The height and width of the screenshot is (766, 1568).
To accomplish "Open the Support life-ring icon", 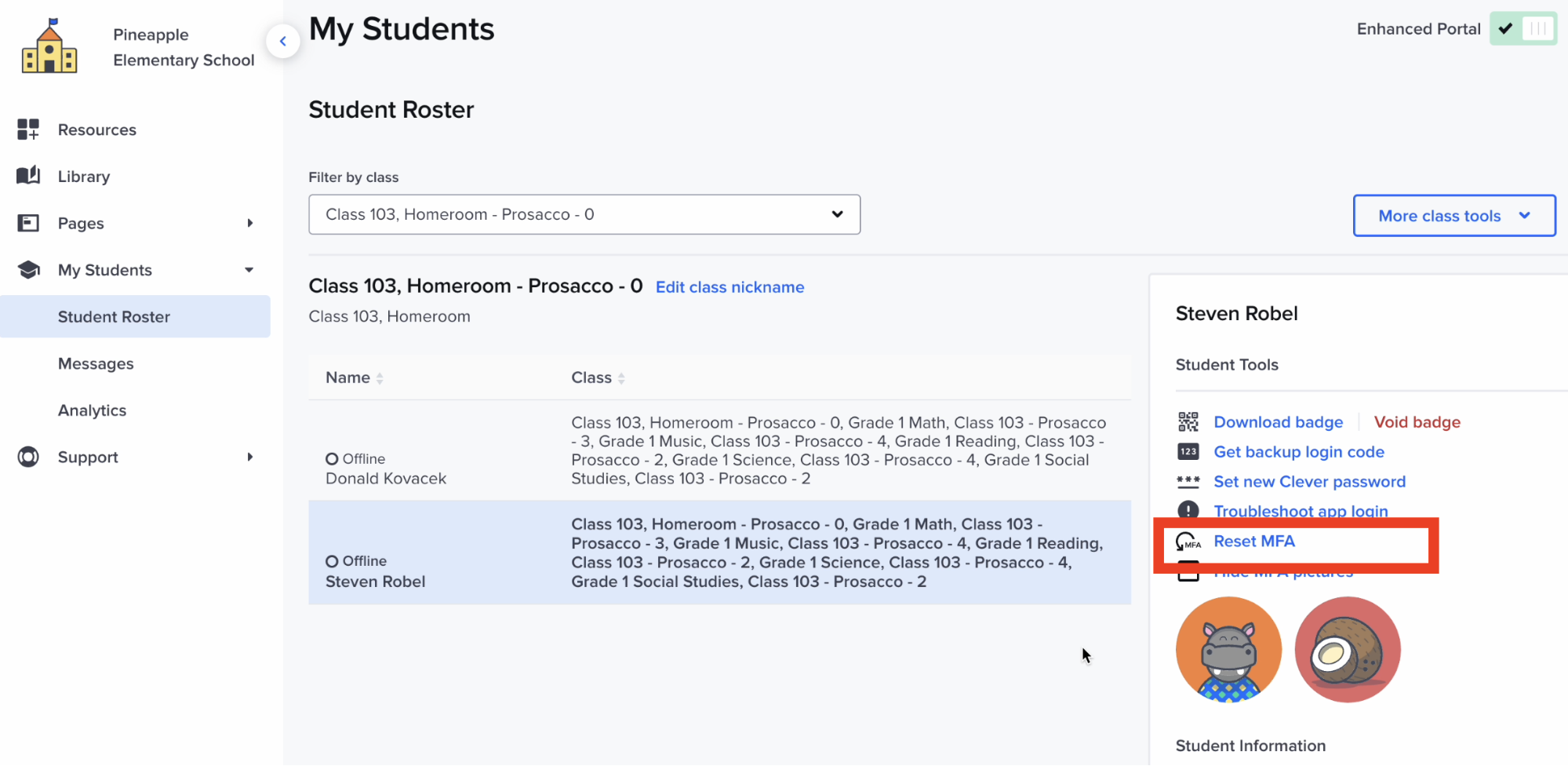I will [28, 457].
